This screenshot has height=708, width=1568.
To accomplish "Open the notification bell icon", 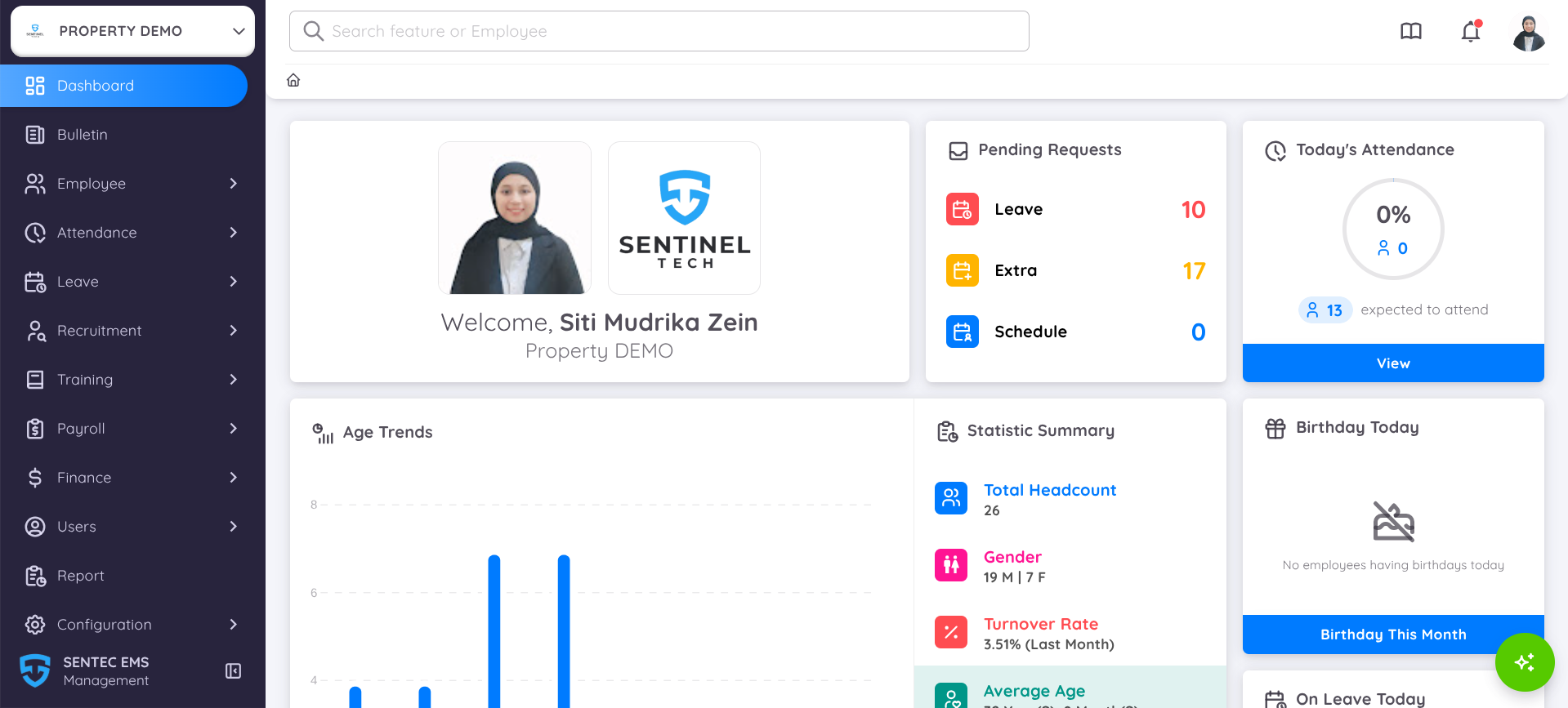I will [x=1470, y=31].
